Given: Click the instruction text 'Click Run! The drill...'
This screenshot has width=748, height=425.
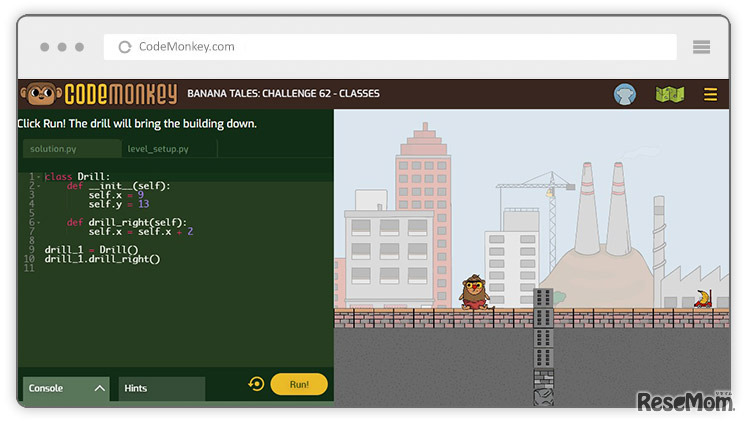Looking at the screenshot, I should coord(137,124).
